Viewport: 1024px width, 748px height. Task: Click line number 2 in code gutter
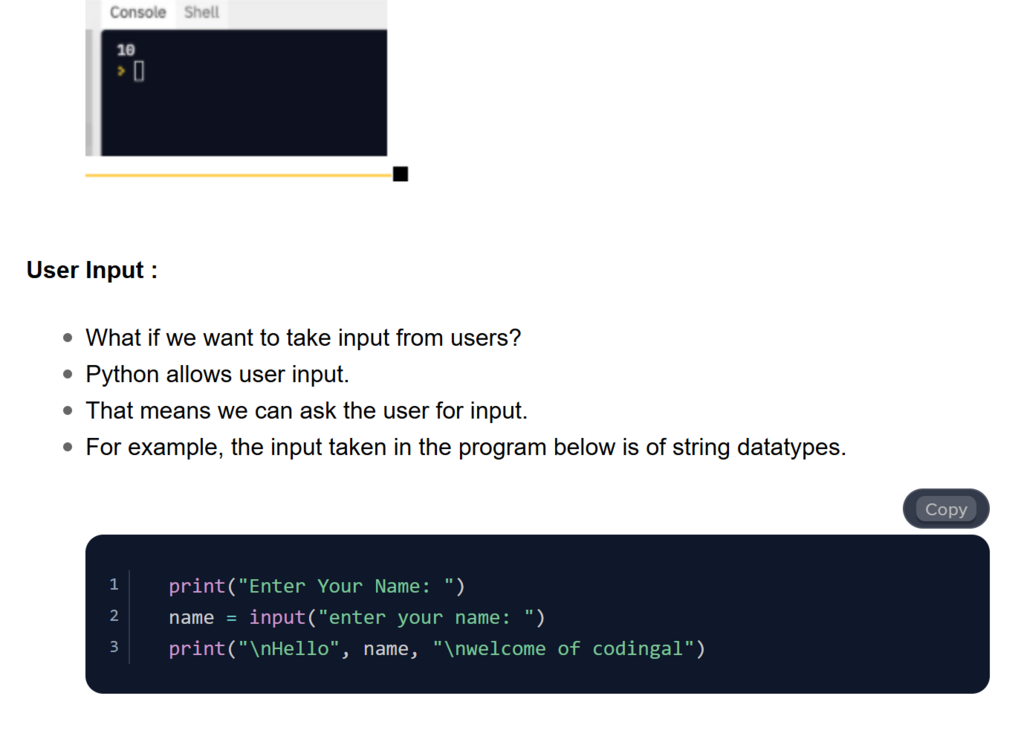click(114, 616)
